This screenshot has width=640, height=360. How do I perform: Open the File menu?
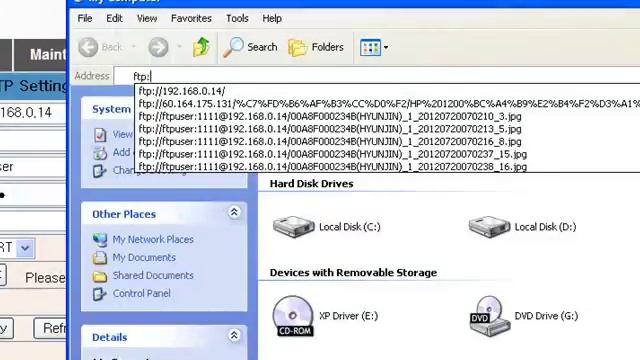[x=85, y=18]
